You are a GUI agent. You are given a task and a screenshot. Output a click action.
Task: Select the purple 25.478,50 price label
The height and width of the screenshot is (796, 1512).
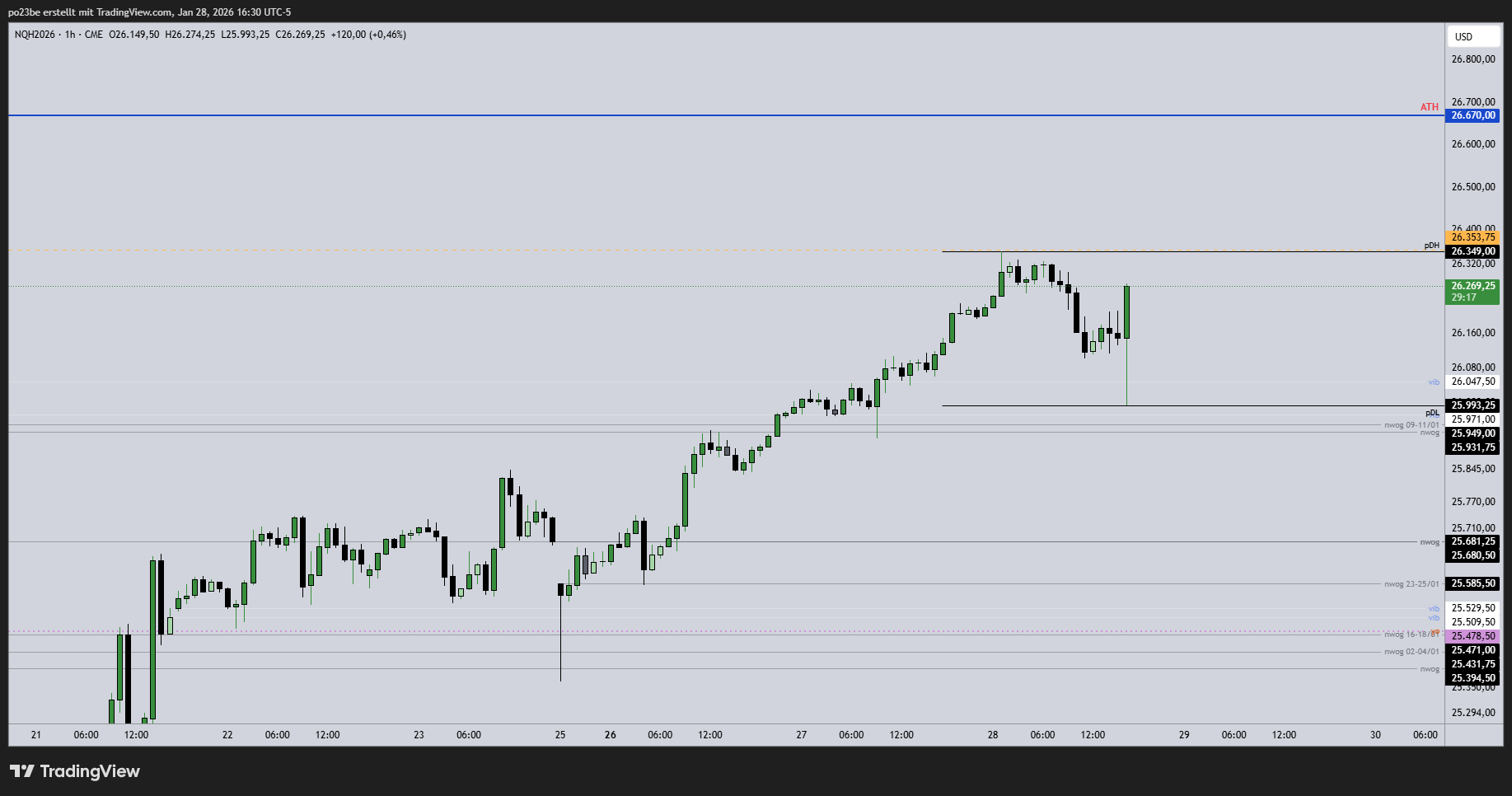click(x=1472, y=636)
